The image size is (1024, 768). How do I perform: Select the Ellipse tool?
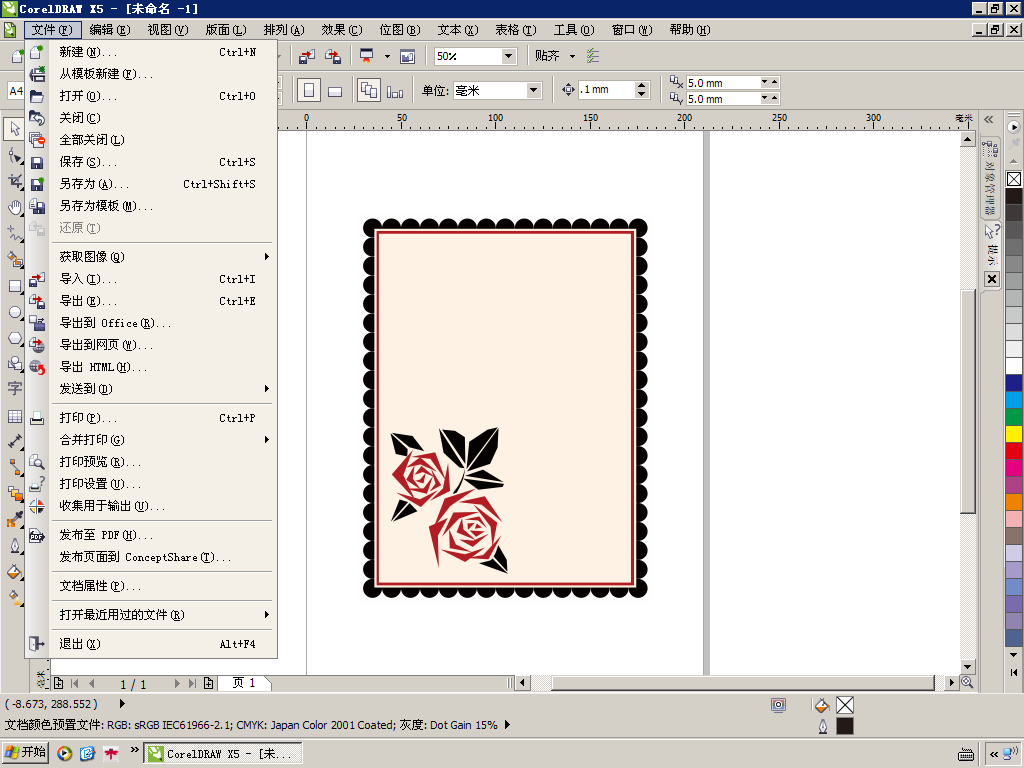[14, 312]
